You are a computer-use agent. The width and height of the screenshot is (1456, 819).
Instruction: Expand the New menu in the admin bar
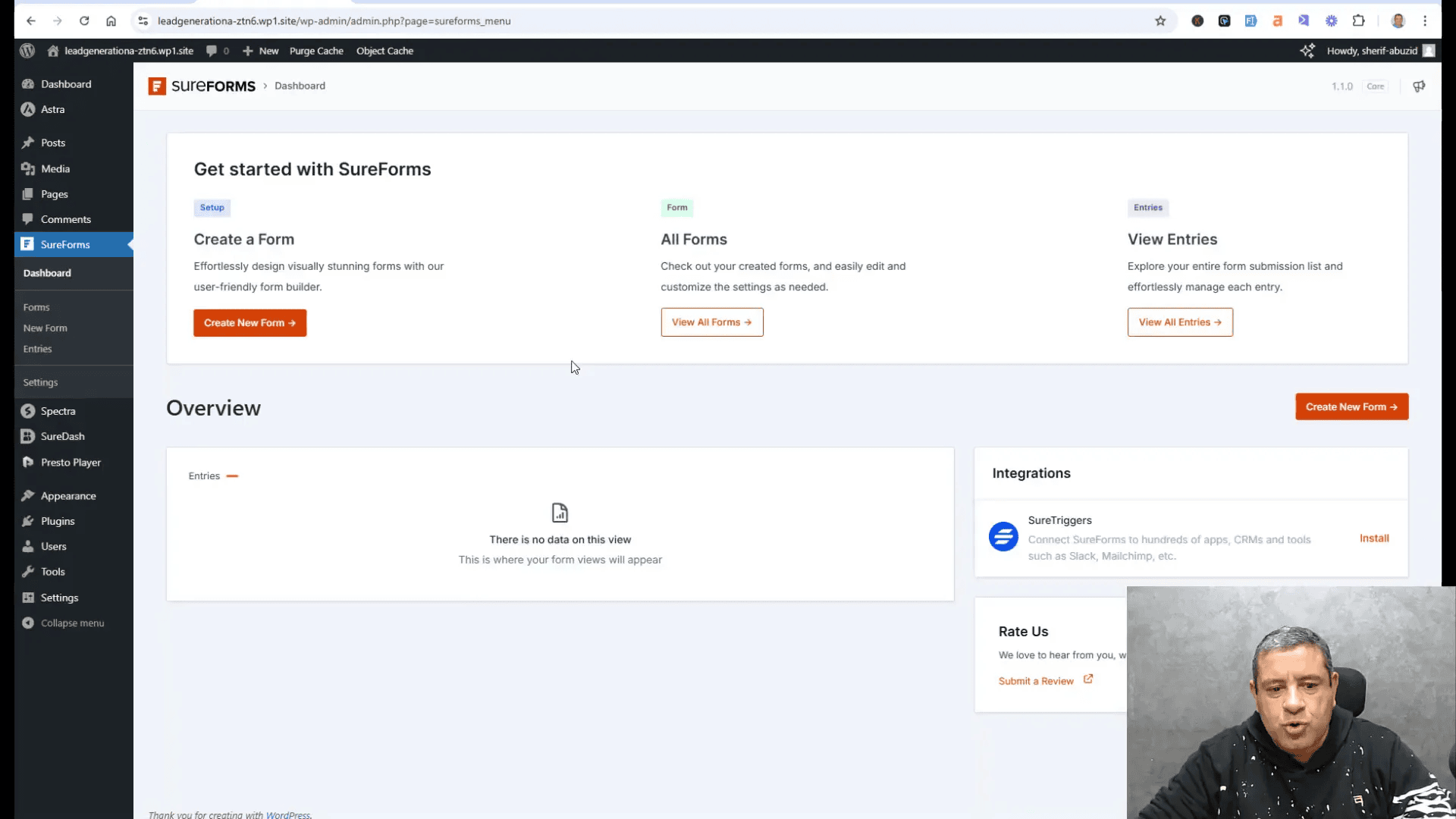coord(260,51)
